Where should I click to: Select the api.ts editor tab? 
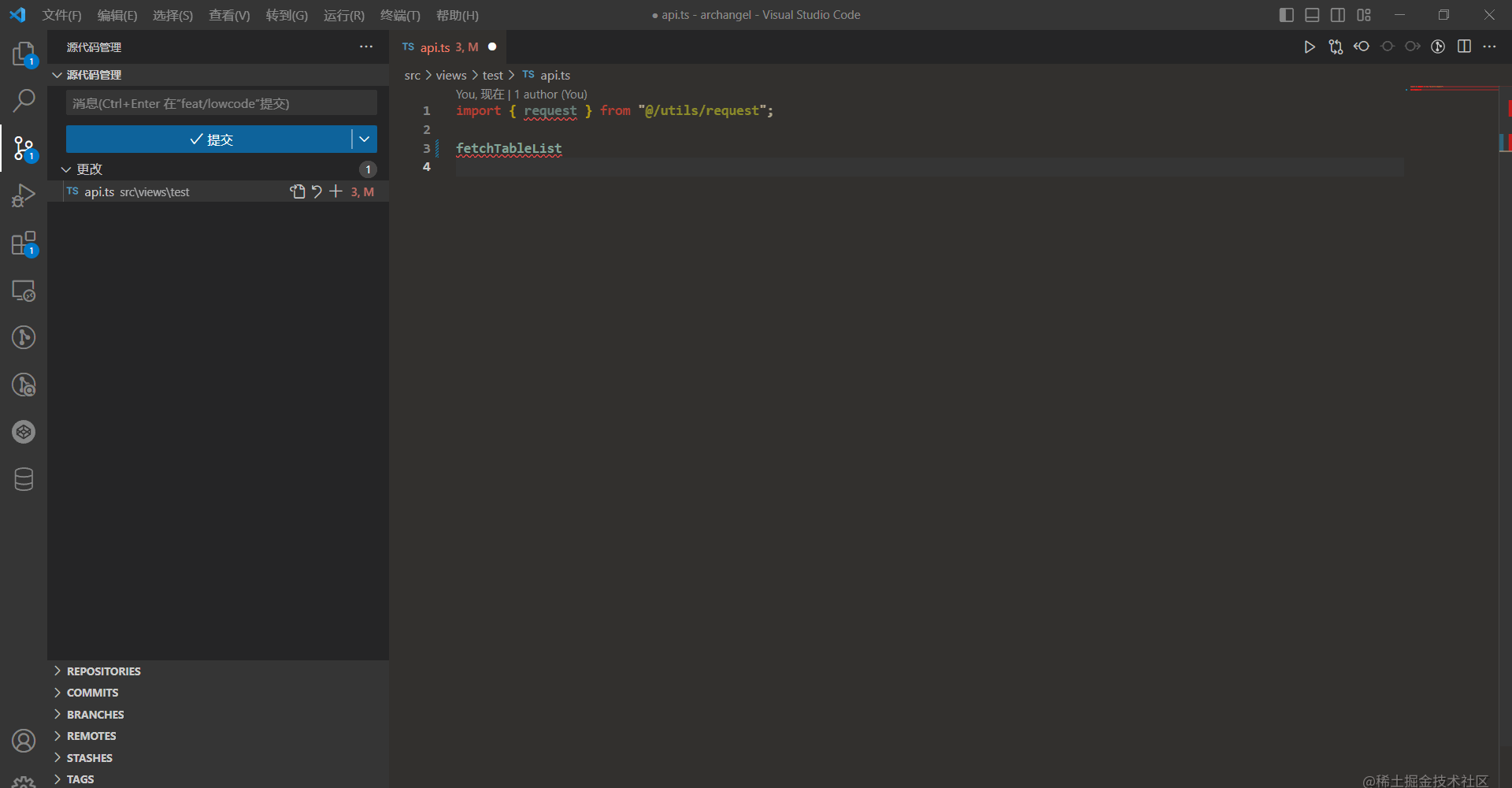pyautogui.click(x=449, y=47)
